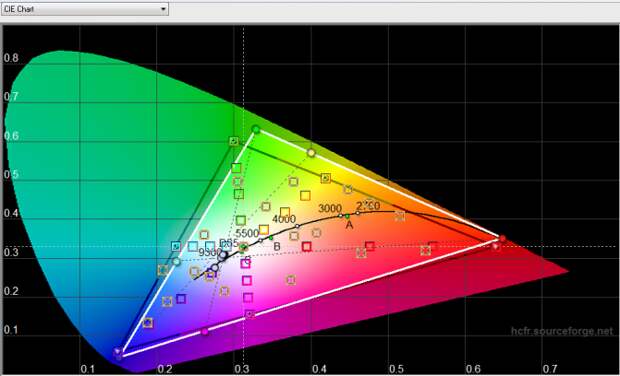Select the blue primary circle at triangle corner
The height and width of the screenshot is (376, 620).
117,351
